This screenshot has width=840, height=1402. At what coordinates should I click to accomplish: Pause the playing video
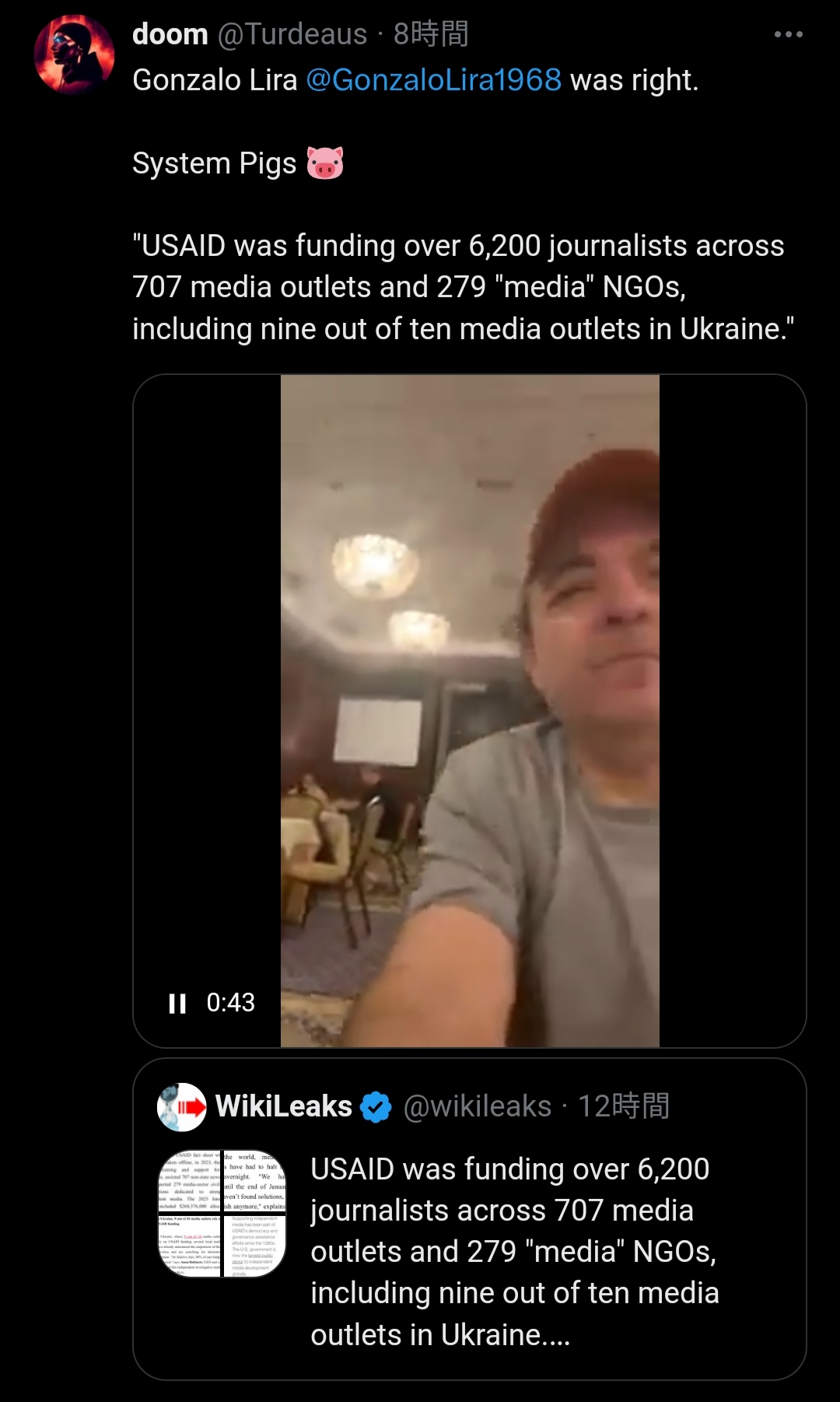(178, 1004)
